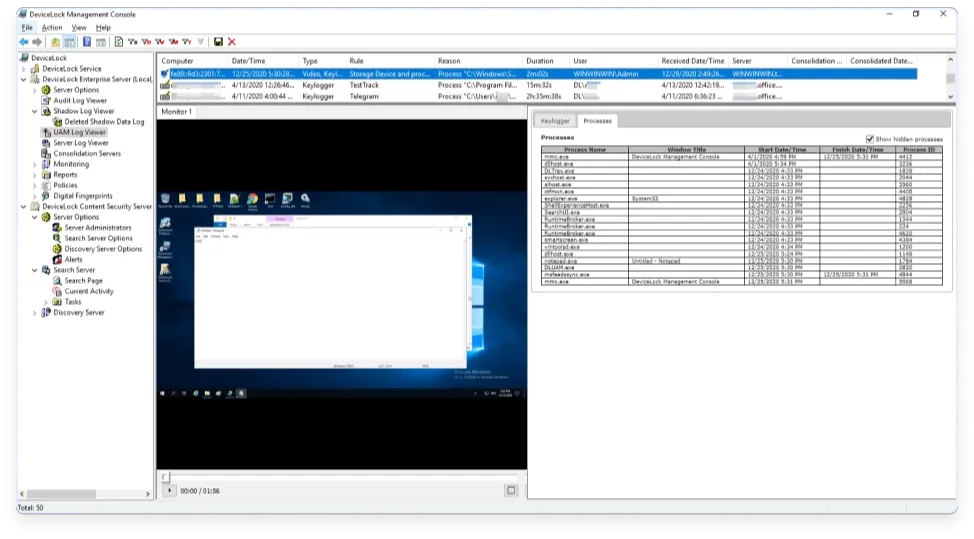
Task: Collapse DeviceLock Content Security Server node
Action: (24, 206)
